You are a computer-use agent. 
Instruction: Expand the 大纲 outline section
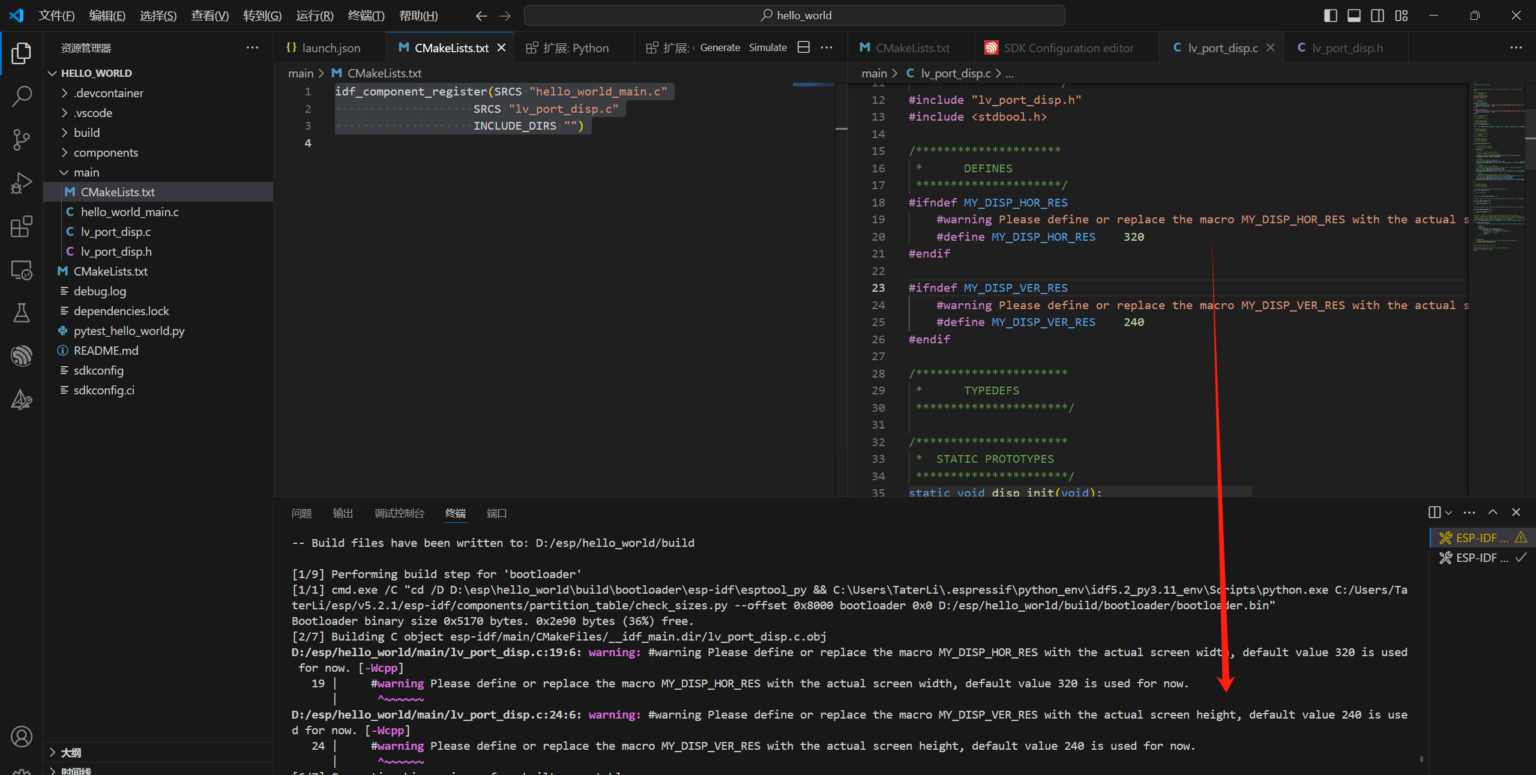(x=70, y=752)
